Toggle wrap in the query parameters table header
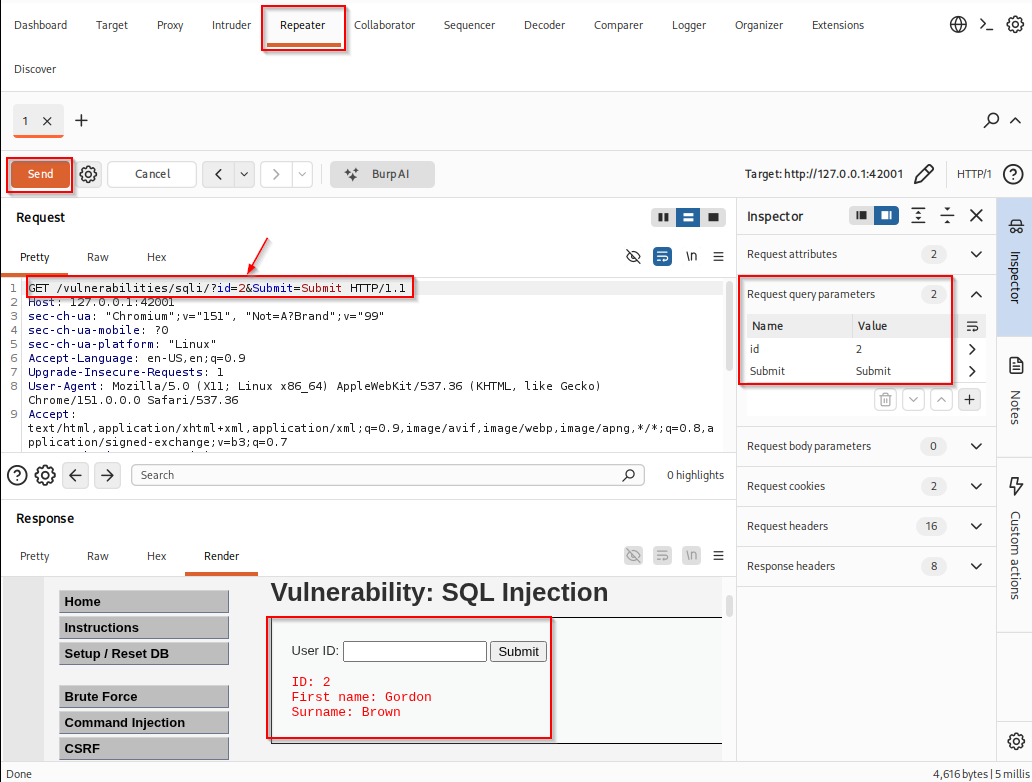Viewport: 1032px width, 782px height. tap(972, 326)
